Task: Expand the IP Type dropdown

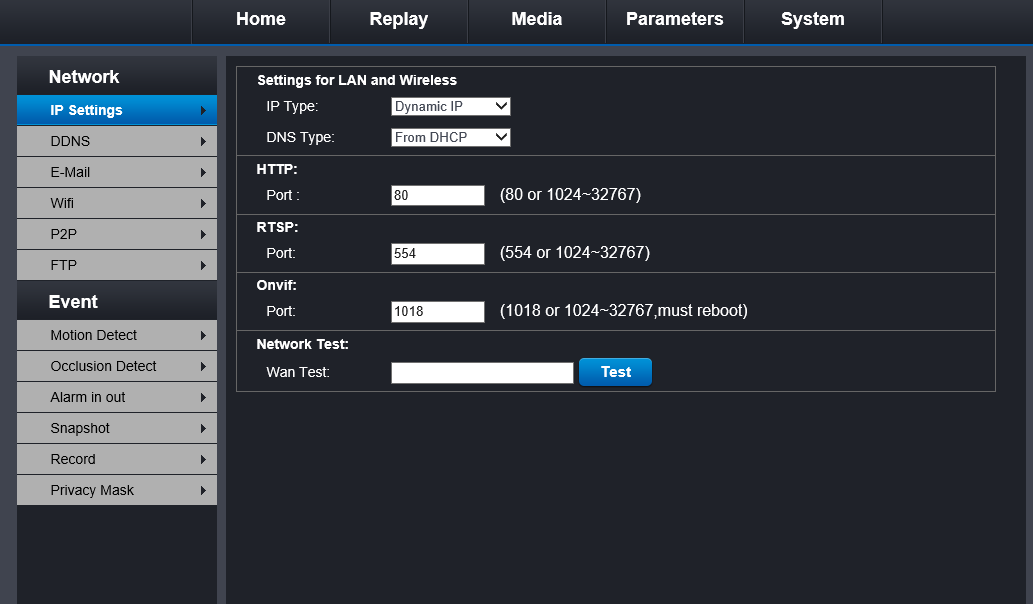Action: click(451, 106)
